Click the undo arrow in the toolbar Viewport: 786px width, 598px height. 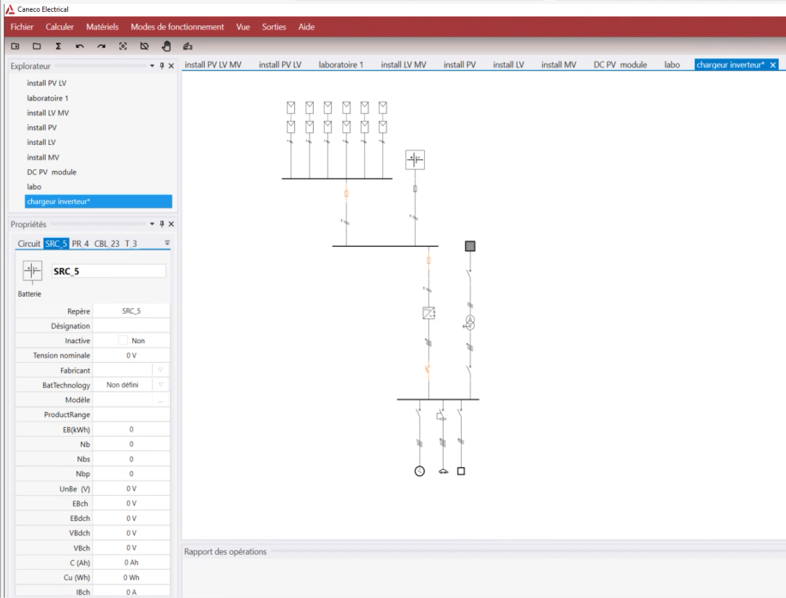coord(80,46)
